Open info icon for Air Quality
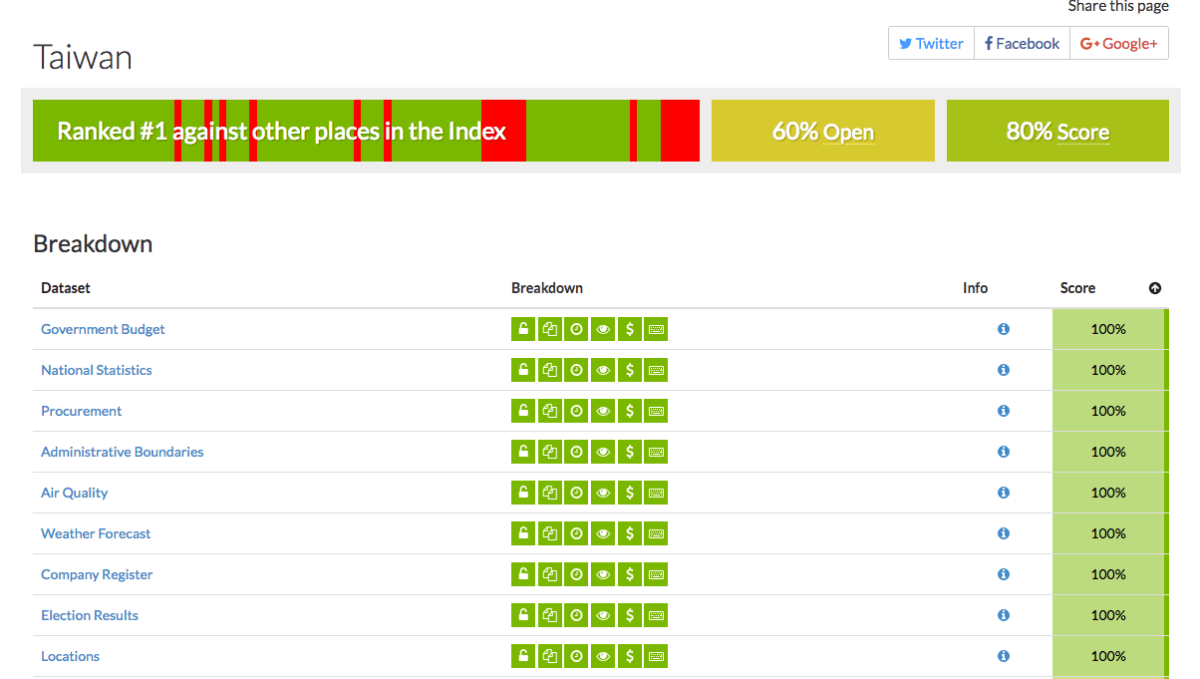 pos(1003,493)
